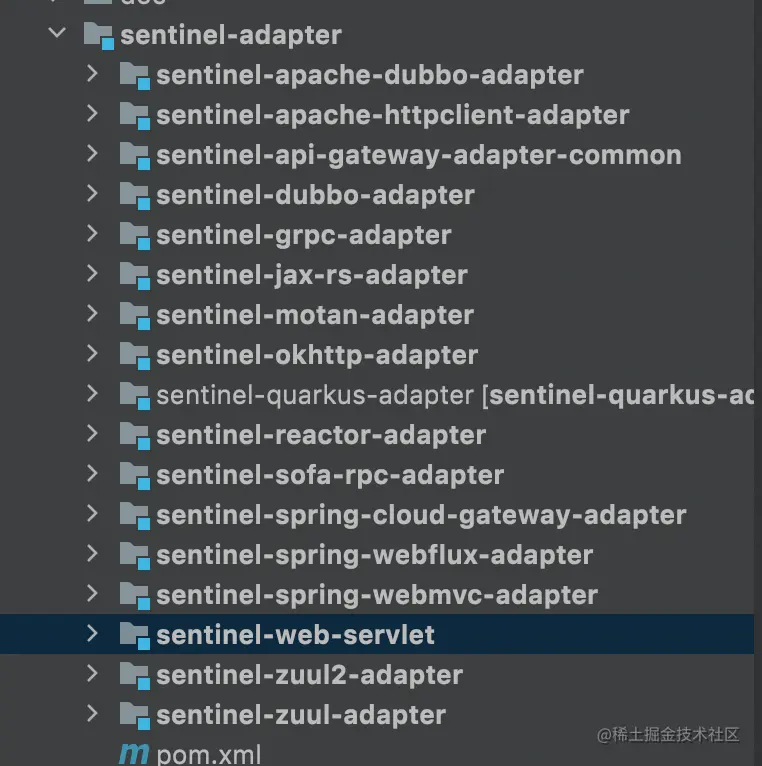The height and width of the screenshot is (766, 762).
Task: Collapse the sentinel-adapter tree node
Action: [x=56, y=34]
